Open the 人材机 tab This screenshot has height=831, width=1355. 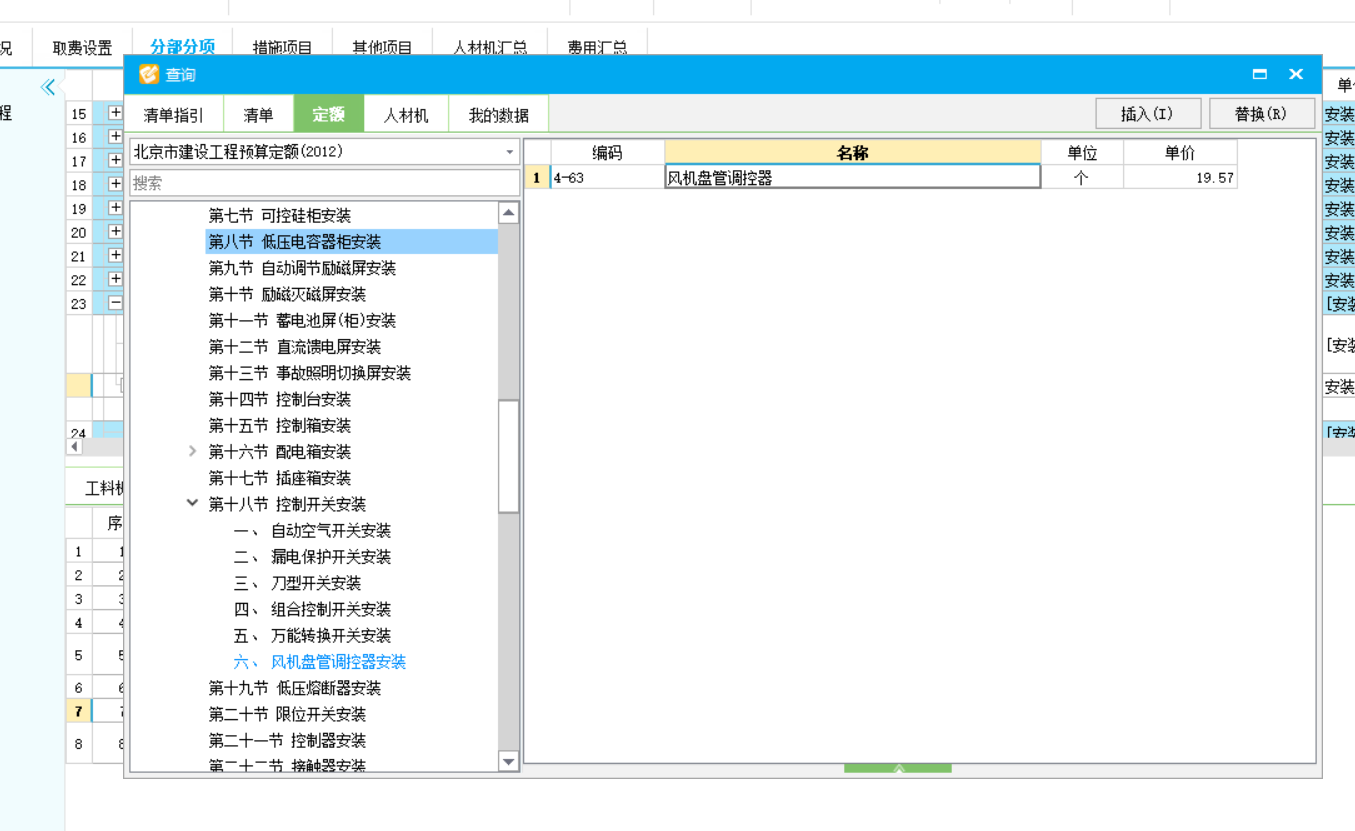(406, 114)
